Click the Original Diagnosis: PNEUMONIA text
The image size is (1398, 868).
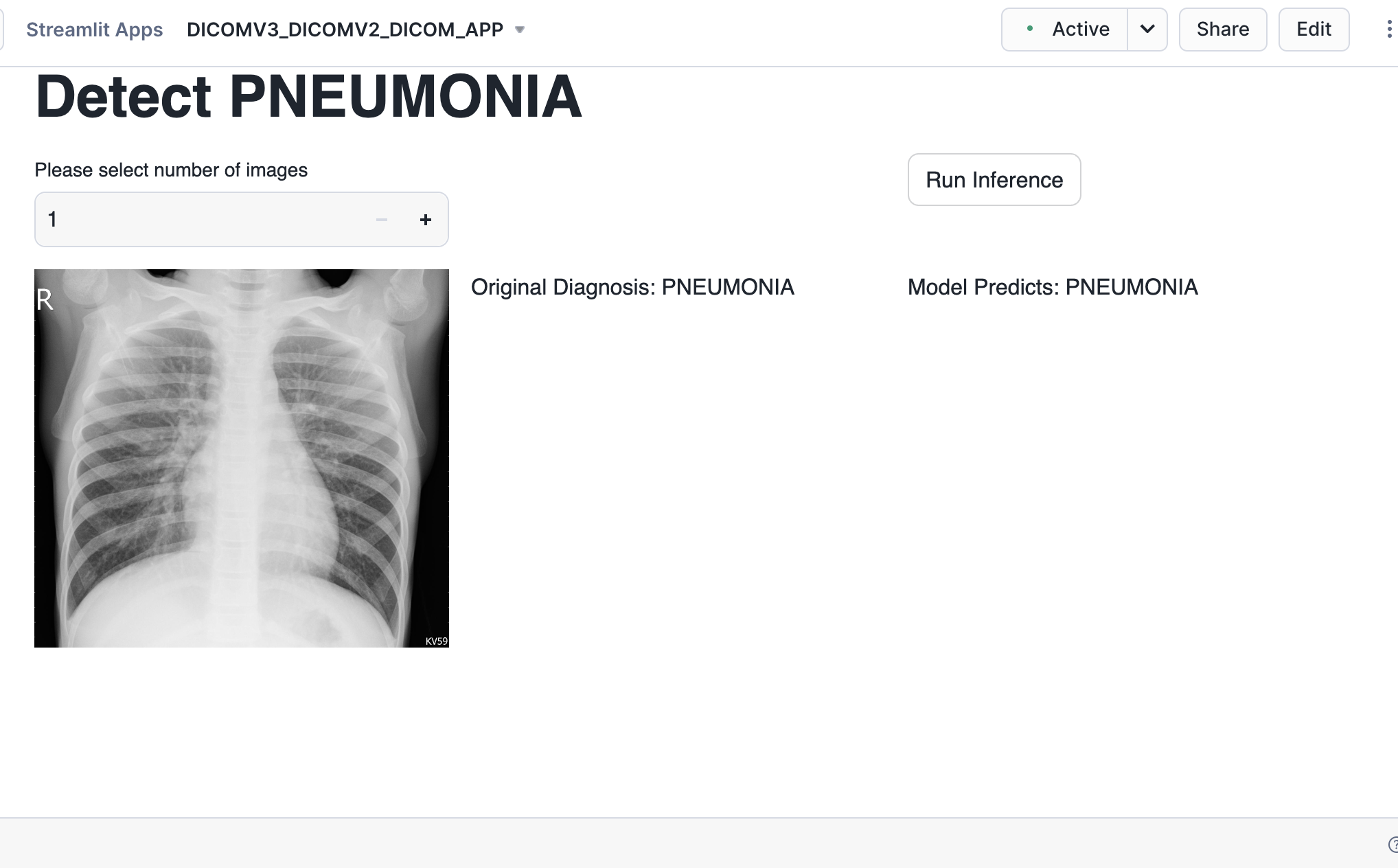[x=632, y=287]
